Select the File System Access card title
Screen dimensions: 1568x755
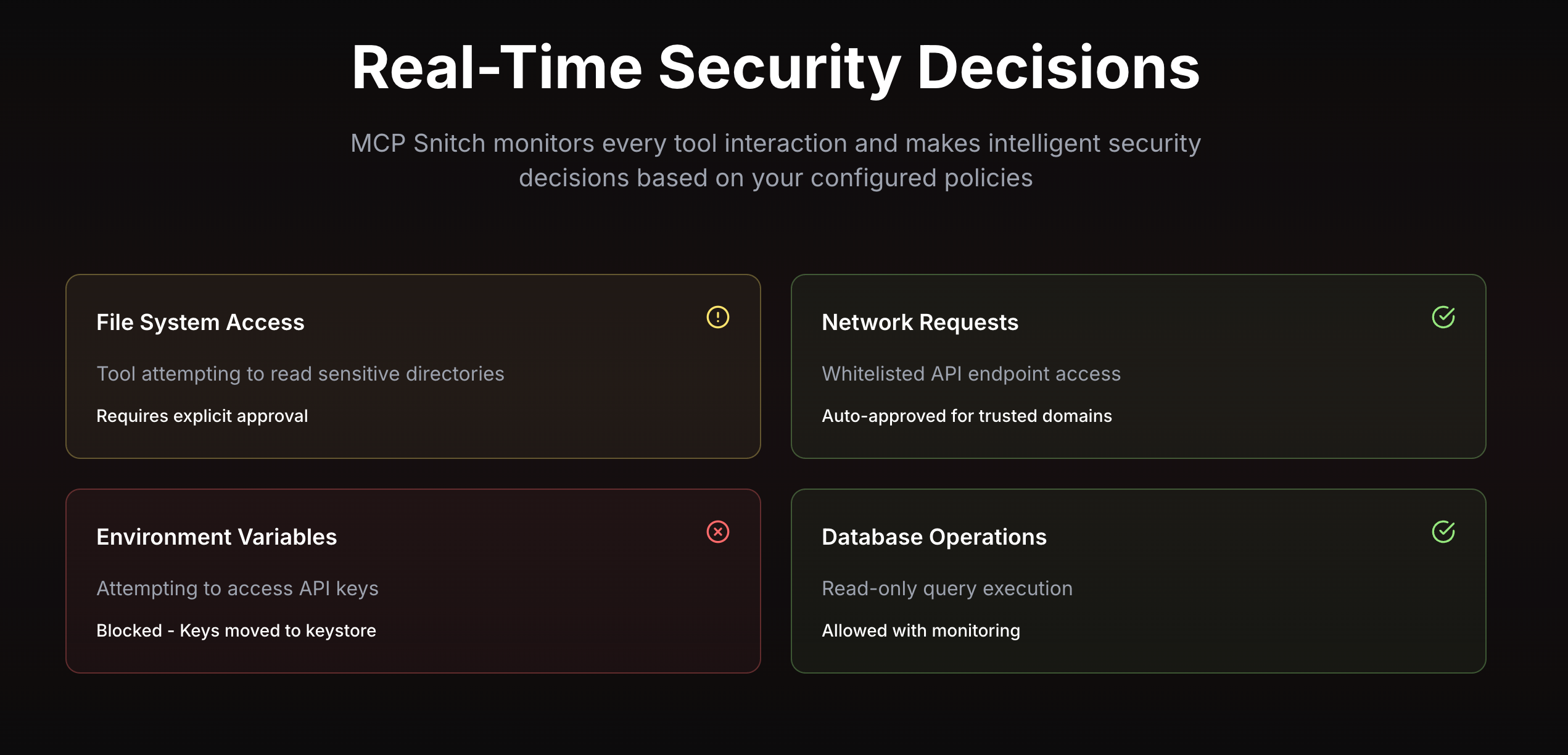click(x=200, y=322)
